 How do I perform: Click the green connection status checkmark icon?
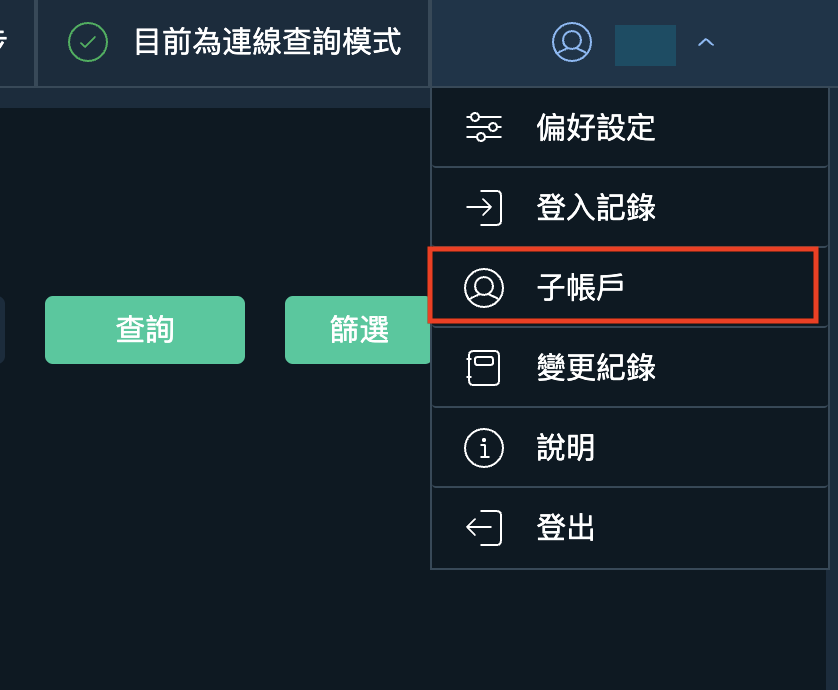88,42
